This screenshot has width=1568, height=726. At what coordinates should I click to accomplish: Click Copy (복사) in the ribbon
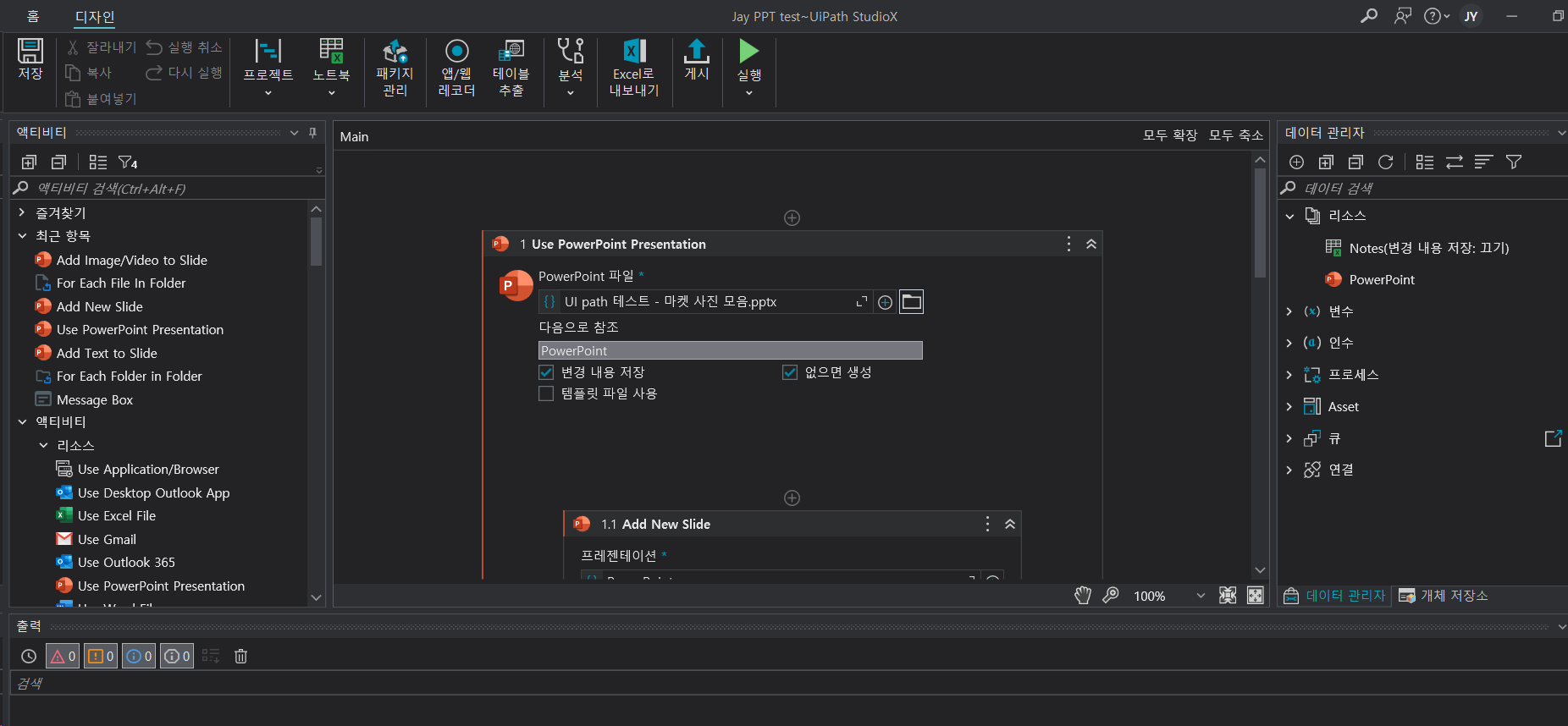click(x=89, y=73)
